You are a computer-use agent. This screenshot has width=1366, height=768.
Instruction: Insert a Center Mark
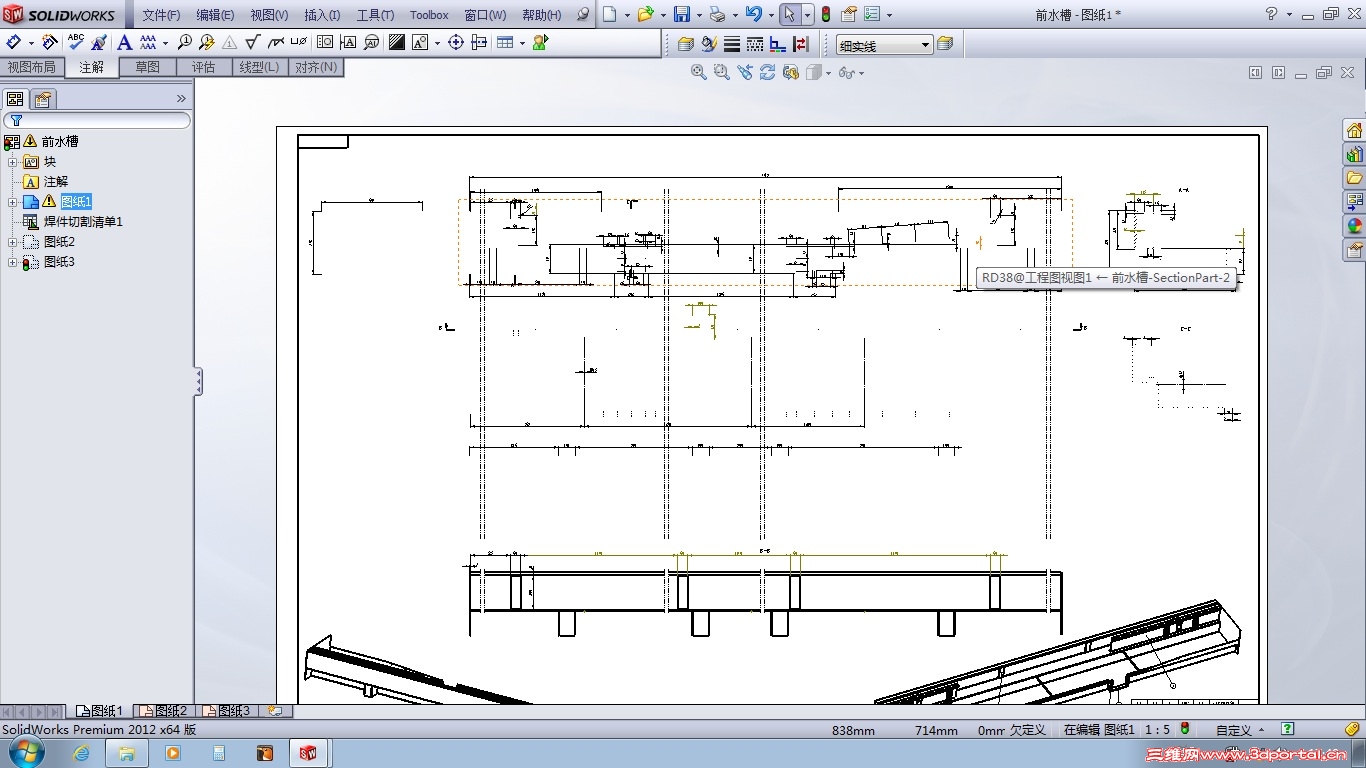coord(456,42)
